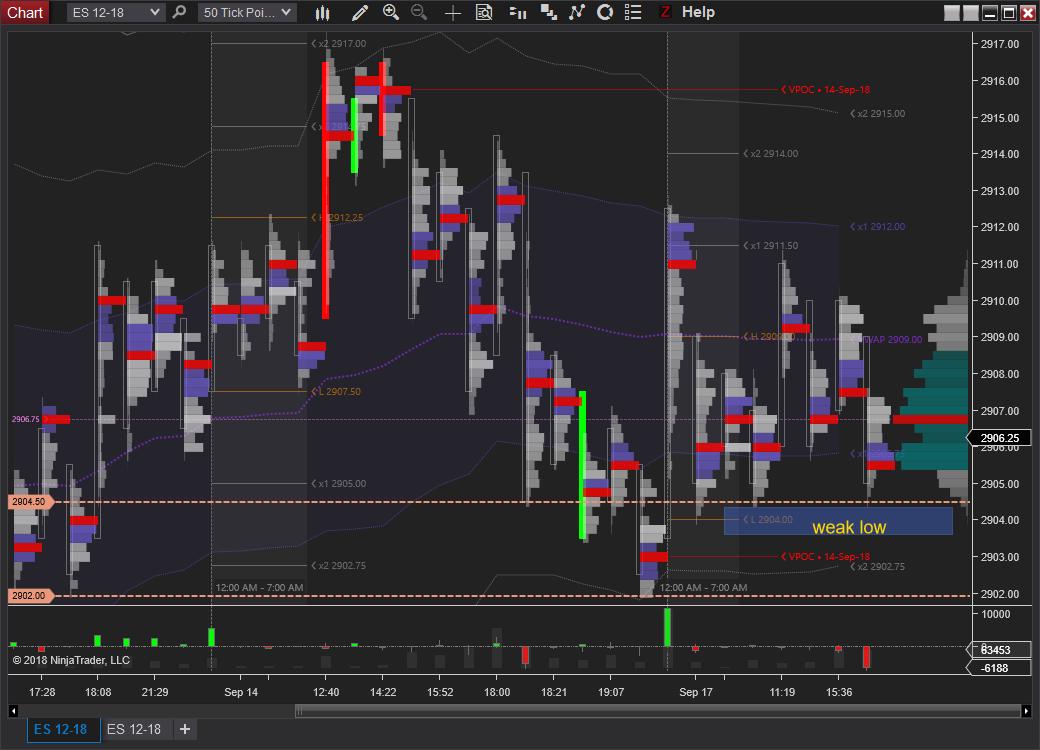1040x750 pixels.
Task: Select the crosshair cursor icon
Action: 452,13
